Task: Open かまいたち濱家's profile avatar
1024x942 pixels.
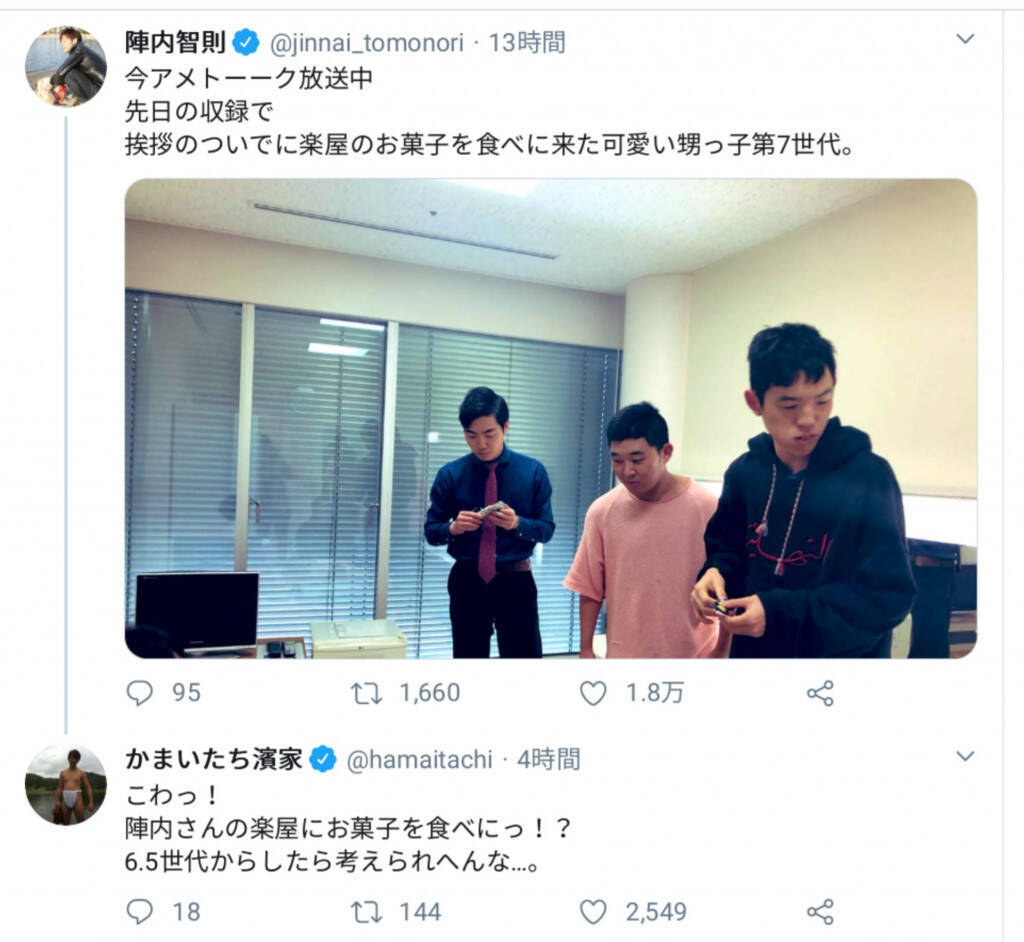Action: (x=65, y=784)
